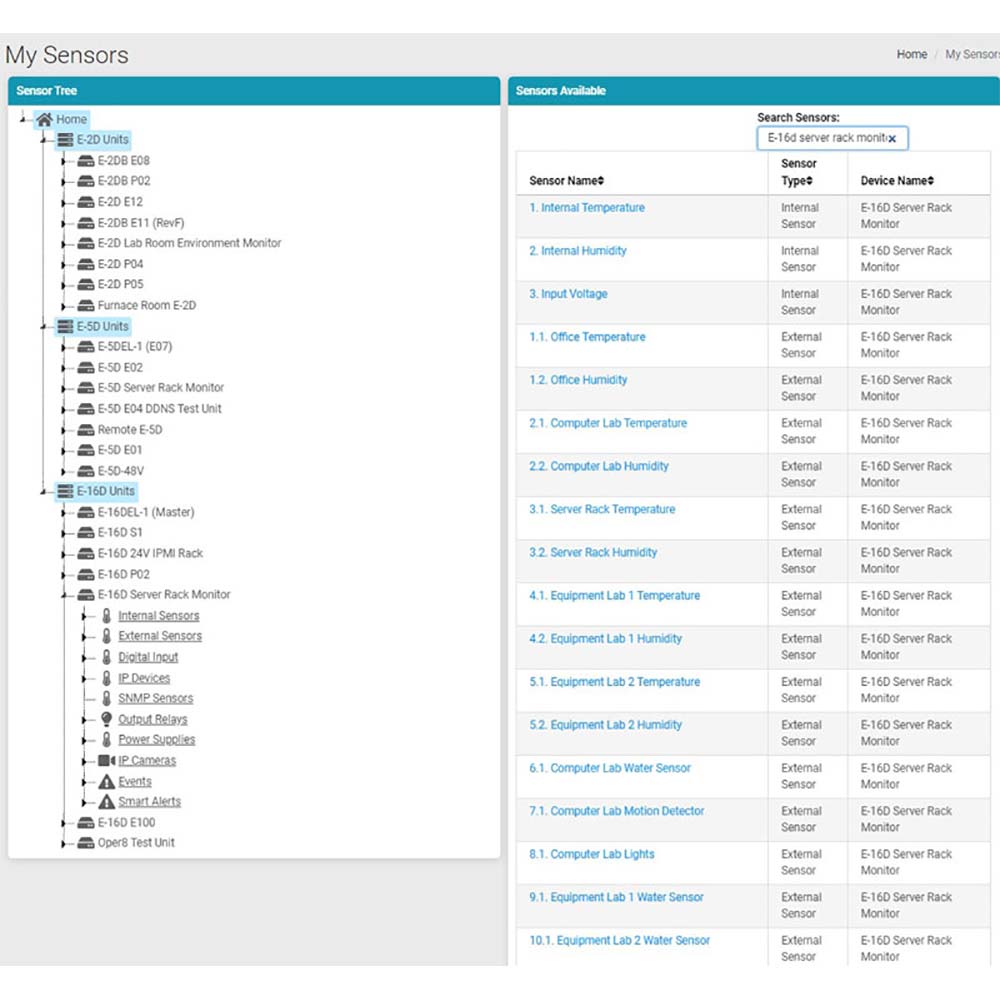
Task: Click the thermometer icon beside External Sensors
Action: pos(107,636)
